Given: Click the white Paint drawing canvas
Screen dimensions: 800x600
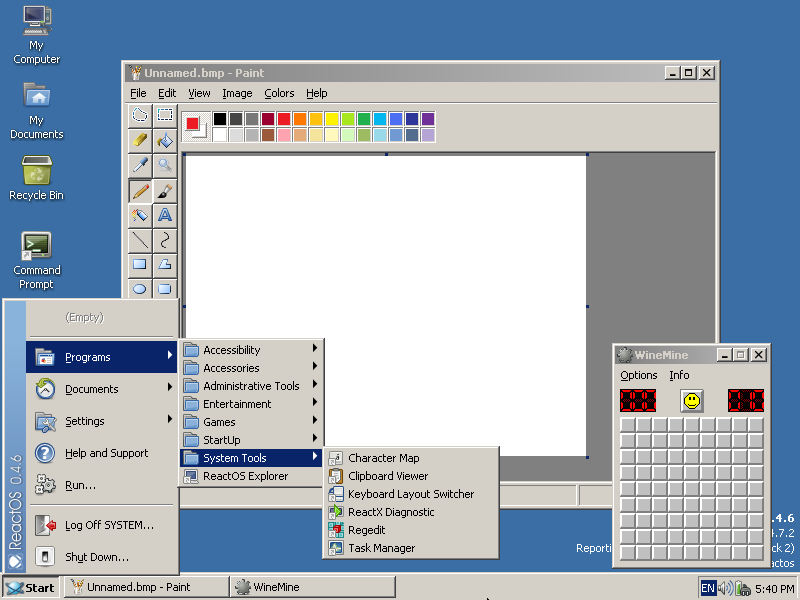Looking at the screenshot, I should 386,306.
